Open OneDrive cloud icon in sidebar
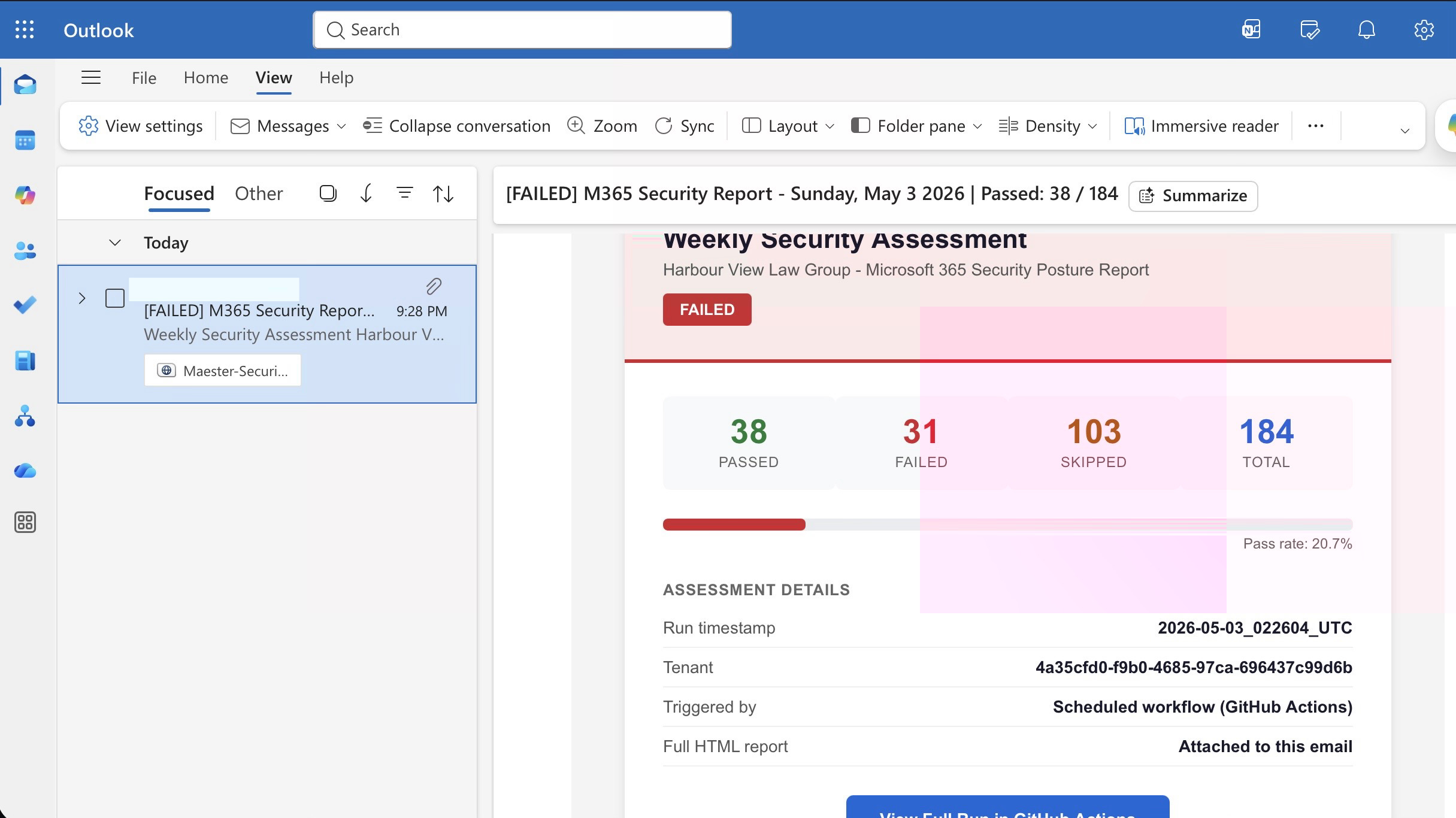Screen dimensions: 1456x818 [25, 471]
